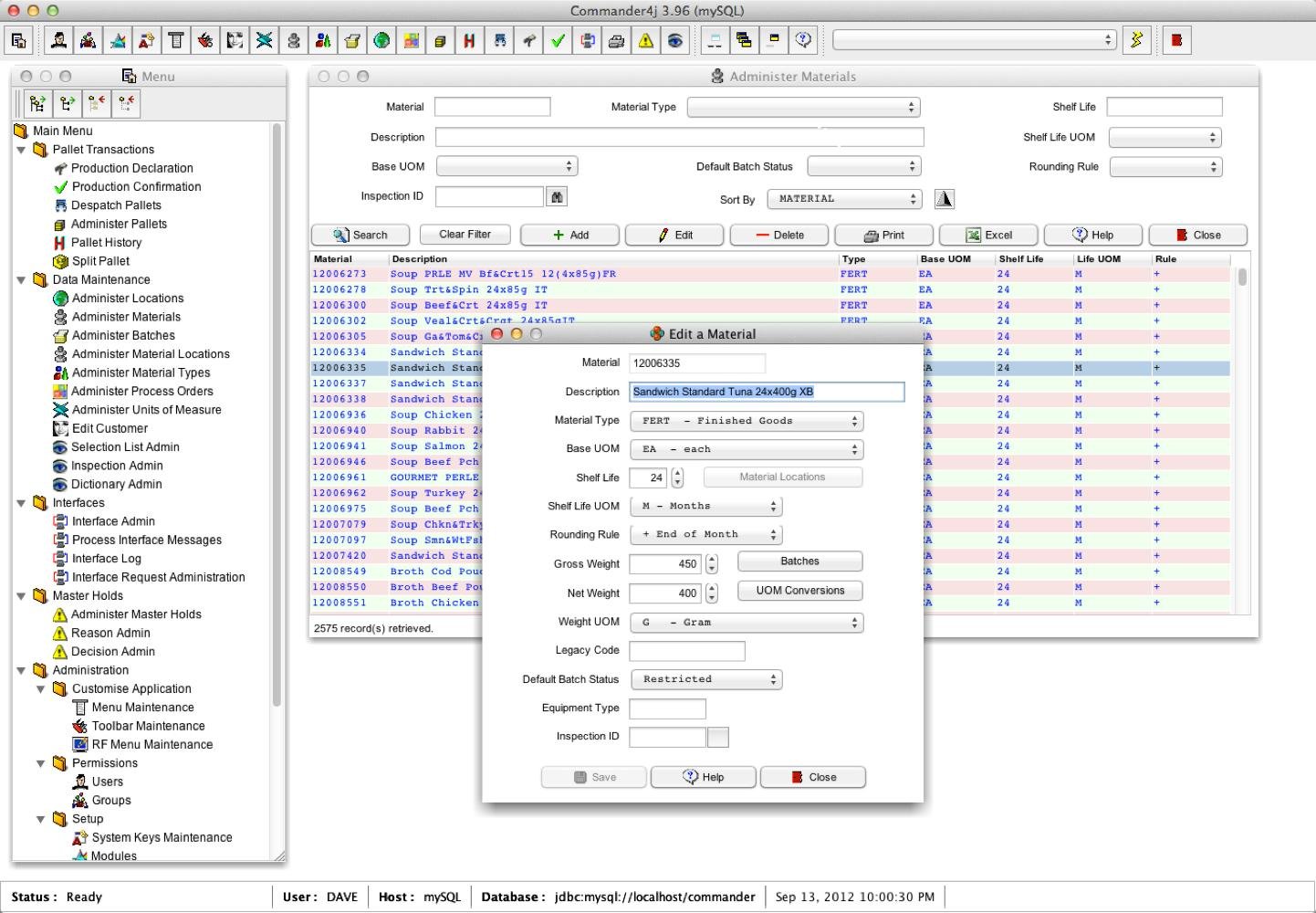Click the expand-tree icon at top of Menu panel
Viewport: 1316px width, 913px height.
pos(37,103)
